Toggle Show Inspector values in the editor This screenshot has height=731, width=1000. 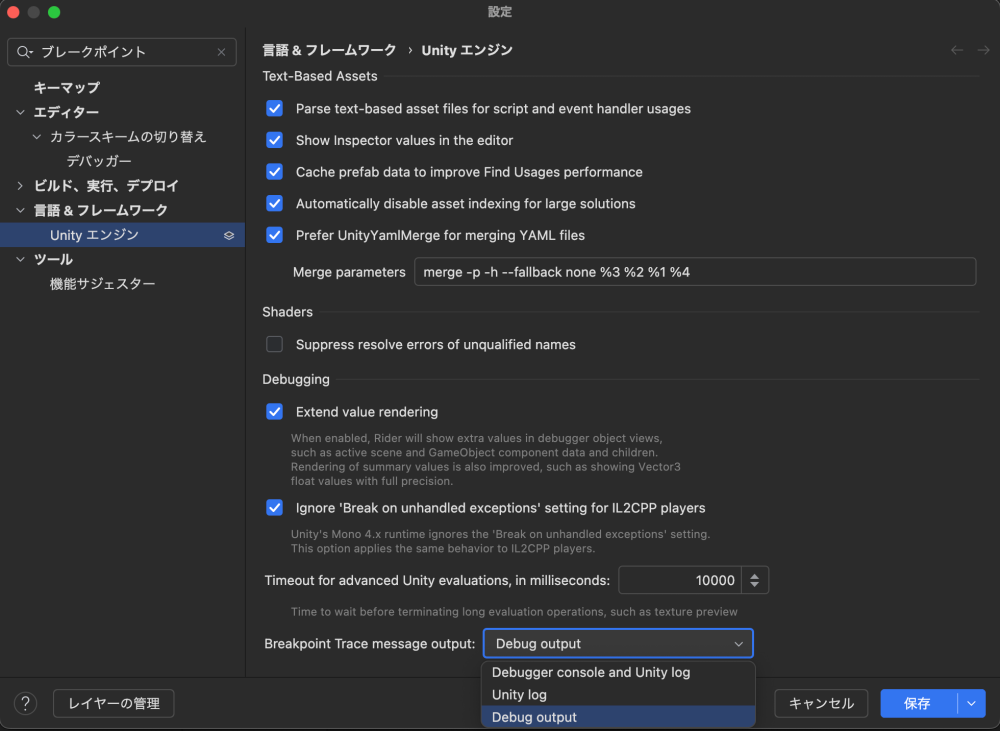[x=274, y=140]
